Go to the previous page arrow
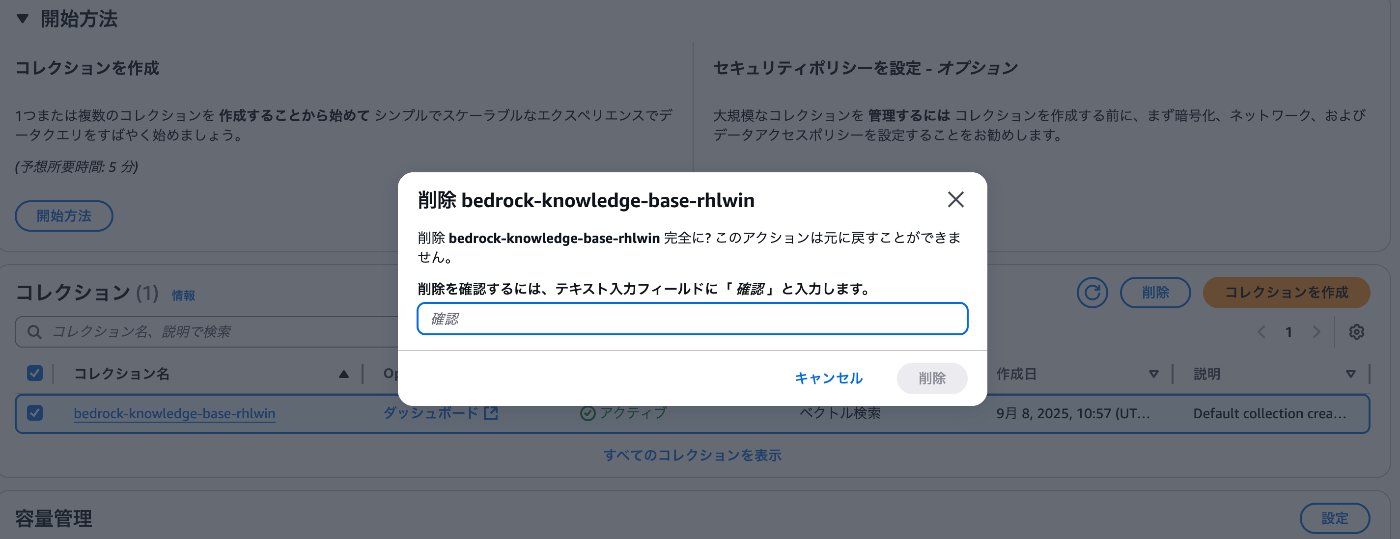Viewport: 1400px width, 539px height. [x=1262, y=332]
